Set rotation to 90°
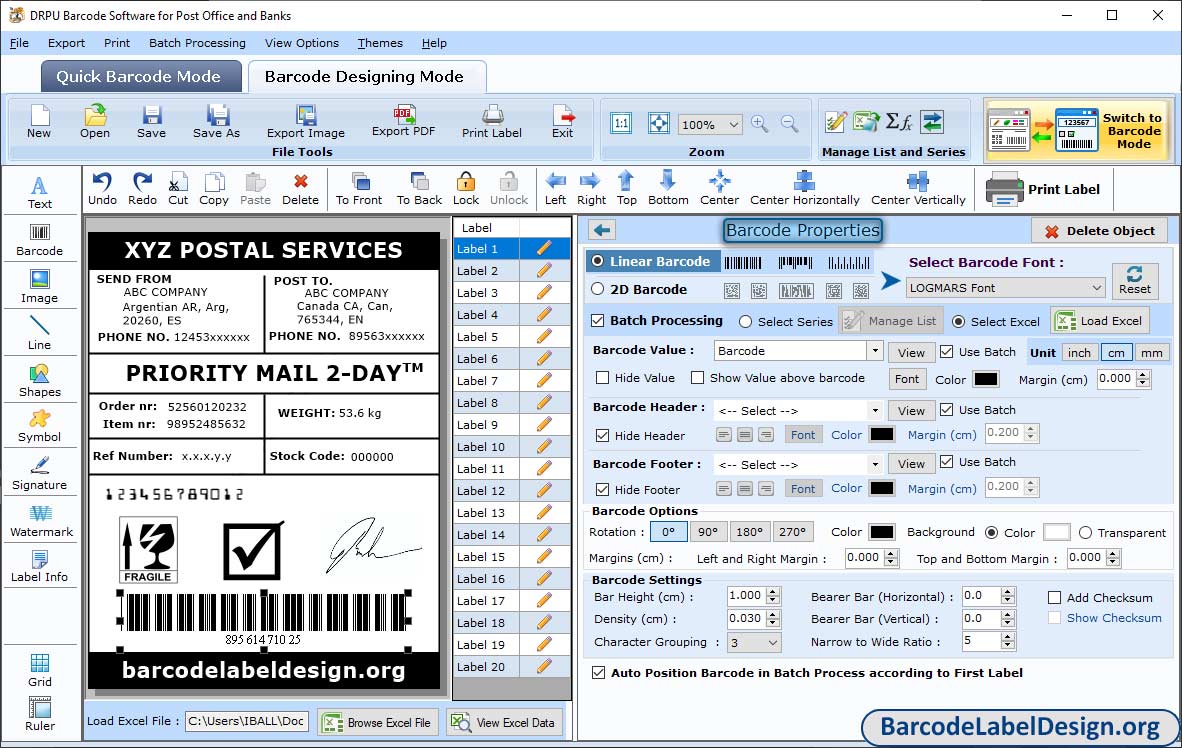 tap(707, 532)
